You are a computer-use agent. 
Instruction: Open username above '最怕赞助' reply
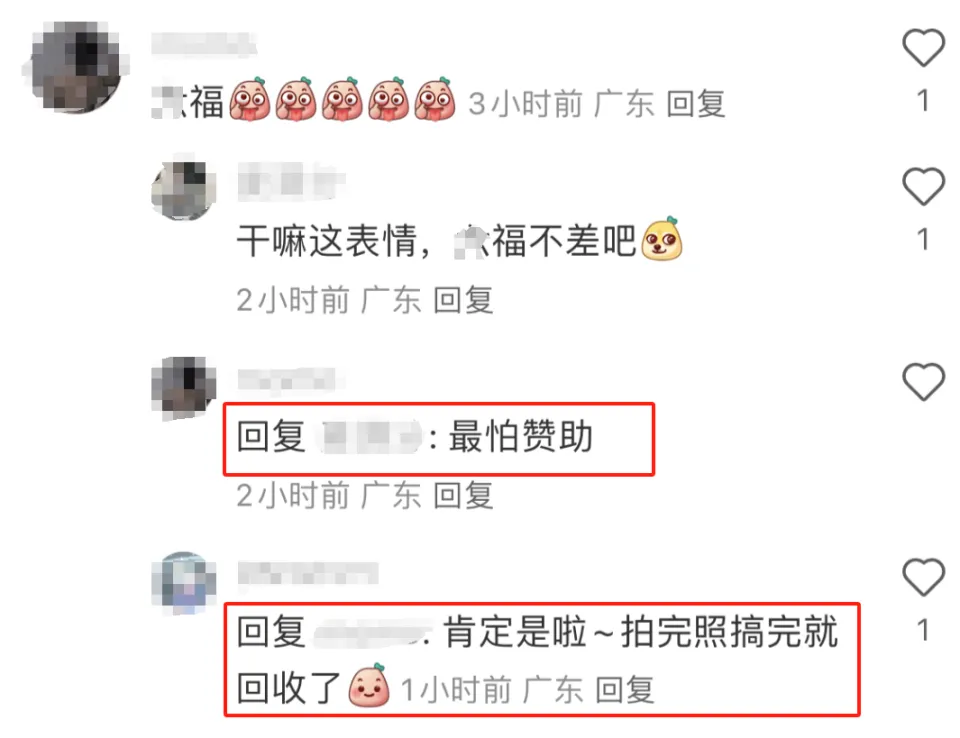291,380
